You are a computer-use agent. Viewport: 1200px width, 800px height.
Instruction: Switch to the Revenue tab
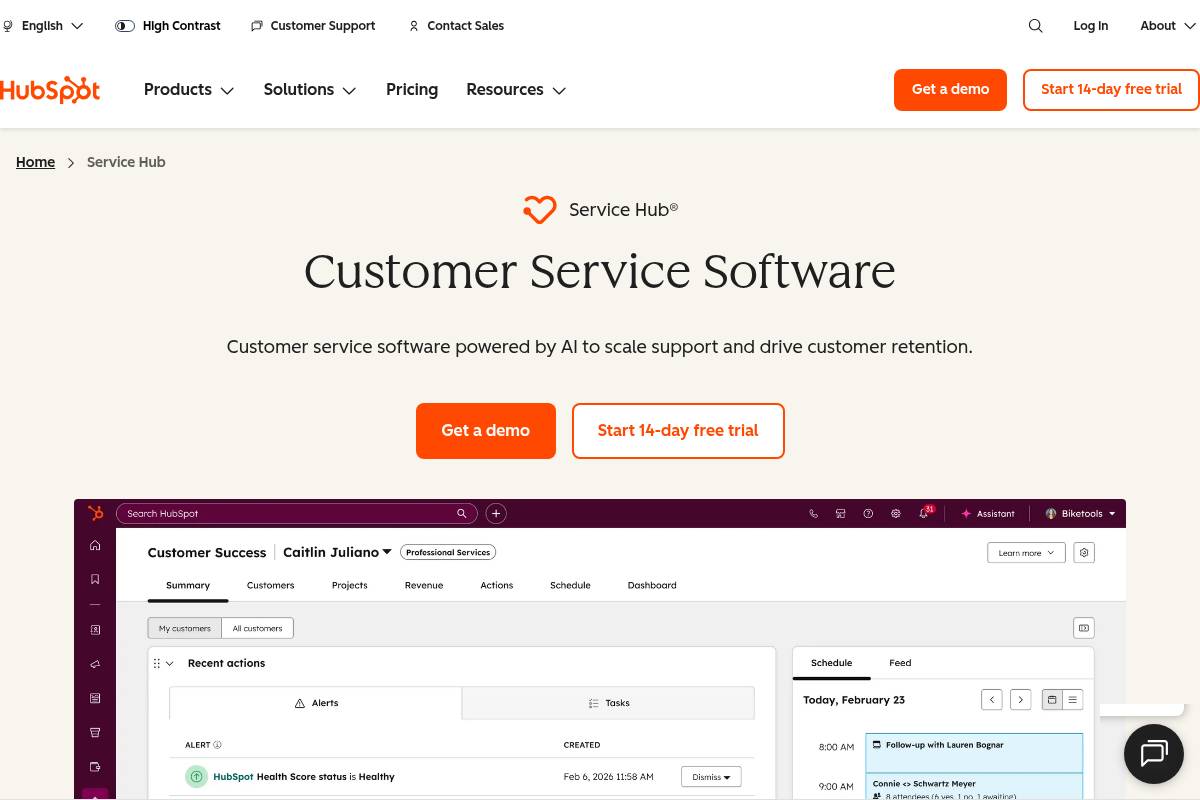click(424, 585)
